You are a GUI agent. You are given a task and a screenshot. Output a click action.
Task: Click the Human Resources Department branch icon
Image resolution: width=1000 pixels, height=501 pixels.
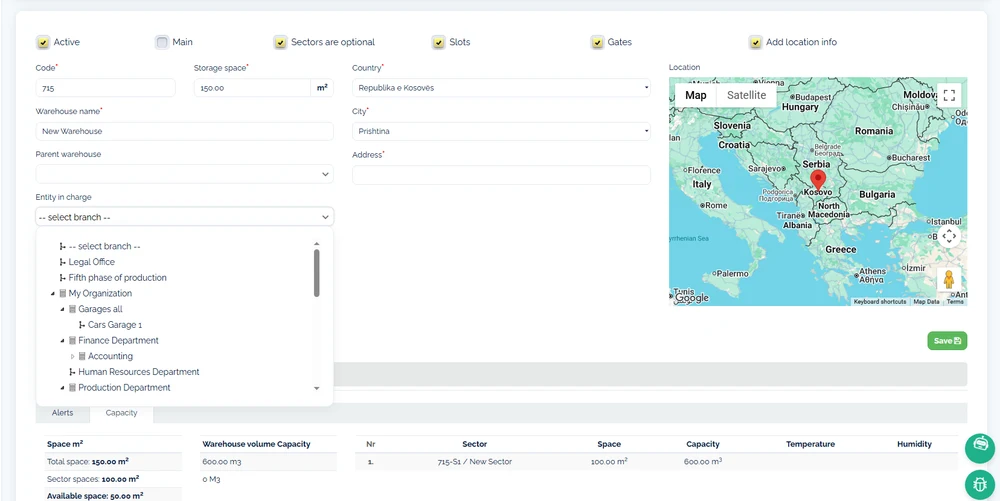[72, 372]
